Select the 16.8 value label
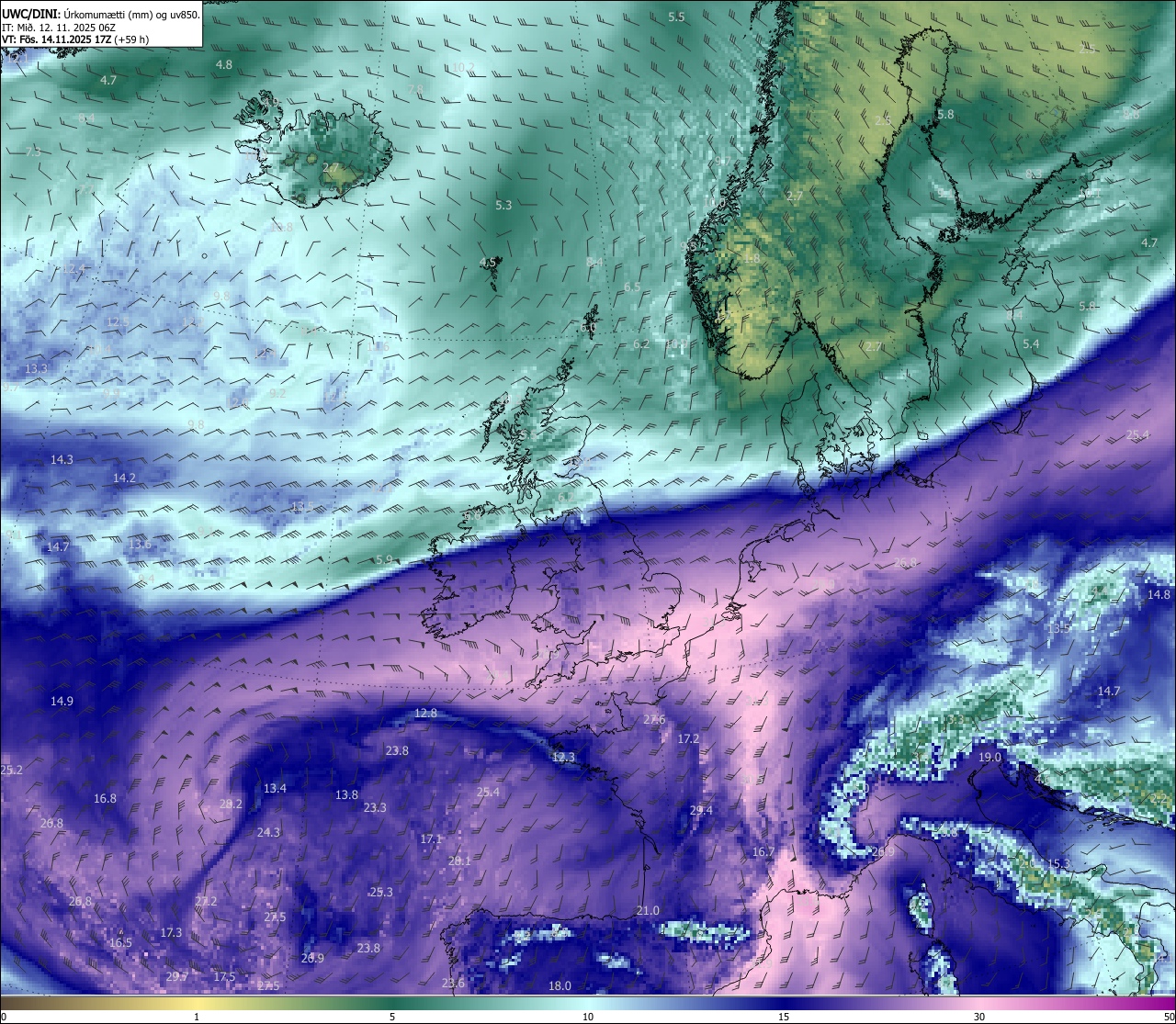1176x1024 pixels. 106,798
